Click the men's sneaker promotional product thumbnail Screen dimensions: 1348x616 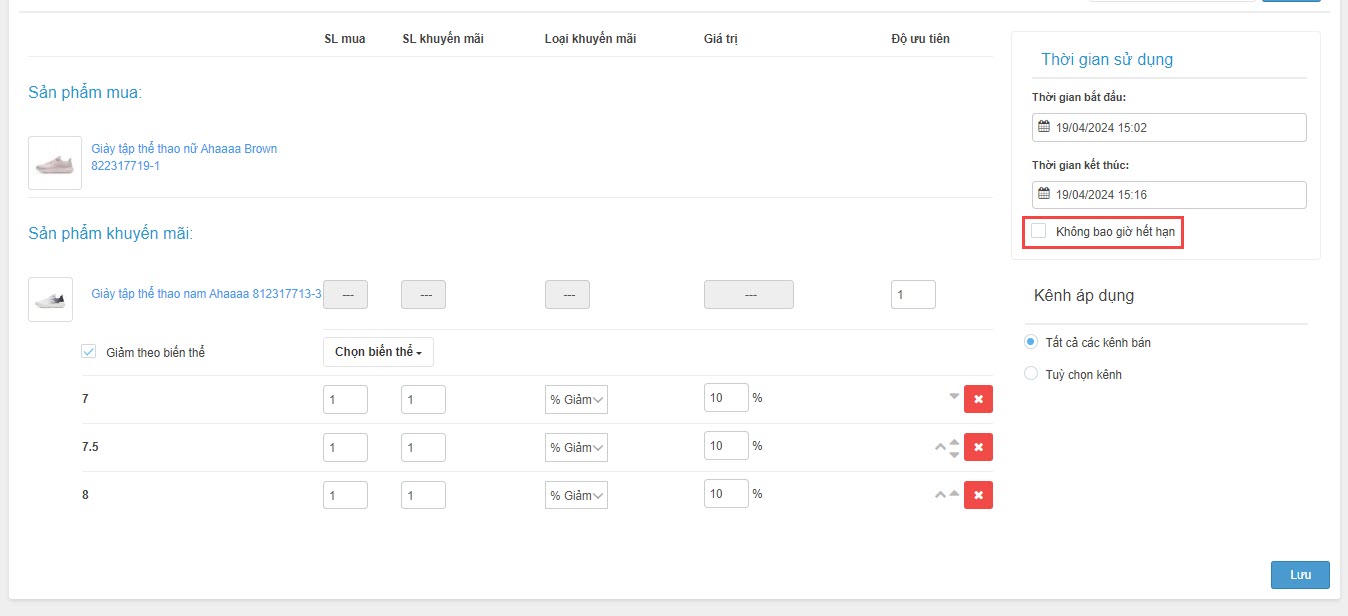point(50,299)
